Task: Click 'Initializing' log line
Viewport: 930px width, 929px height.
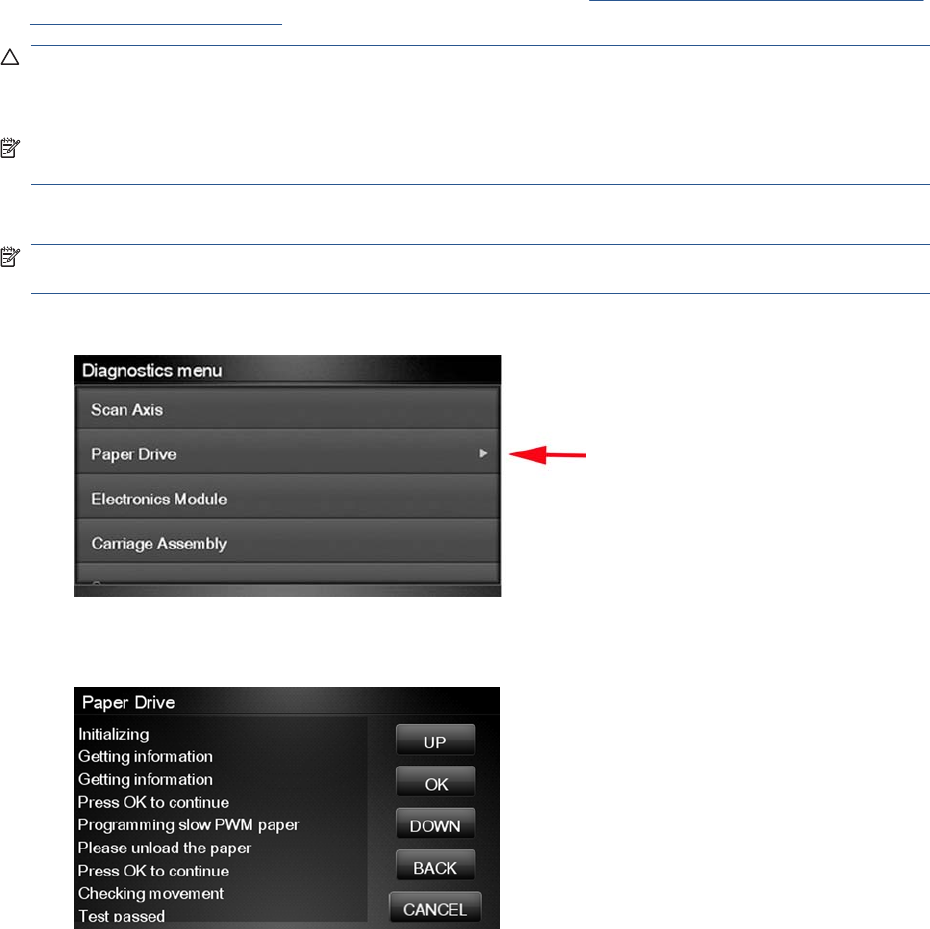Action: [x=114, y=734]
